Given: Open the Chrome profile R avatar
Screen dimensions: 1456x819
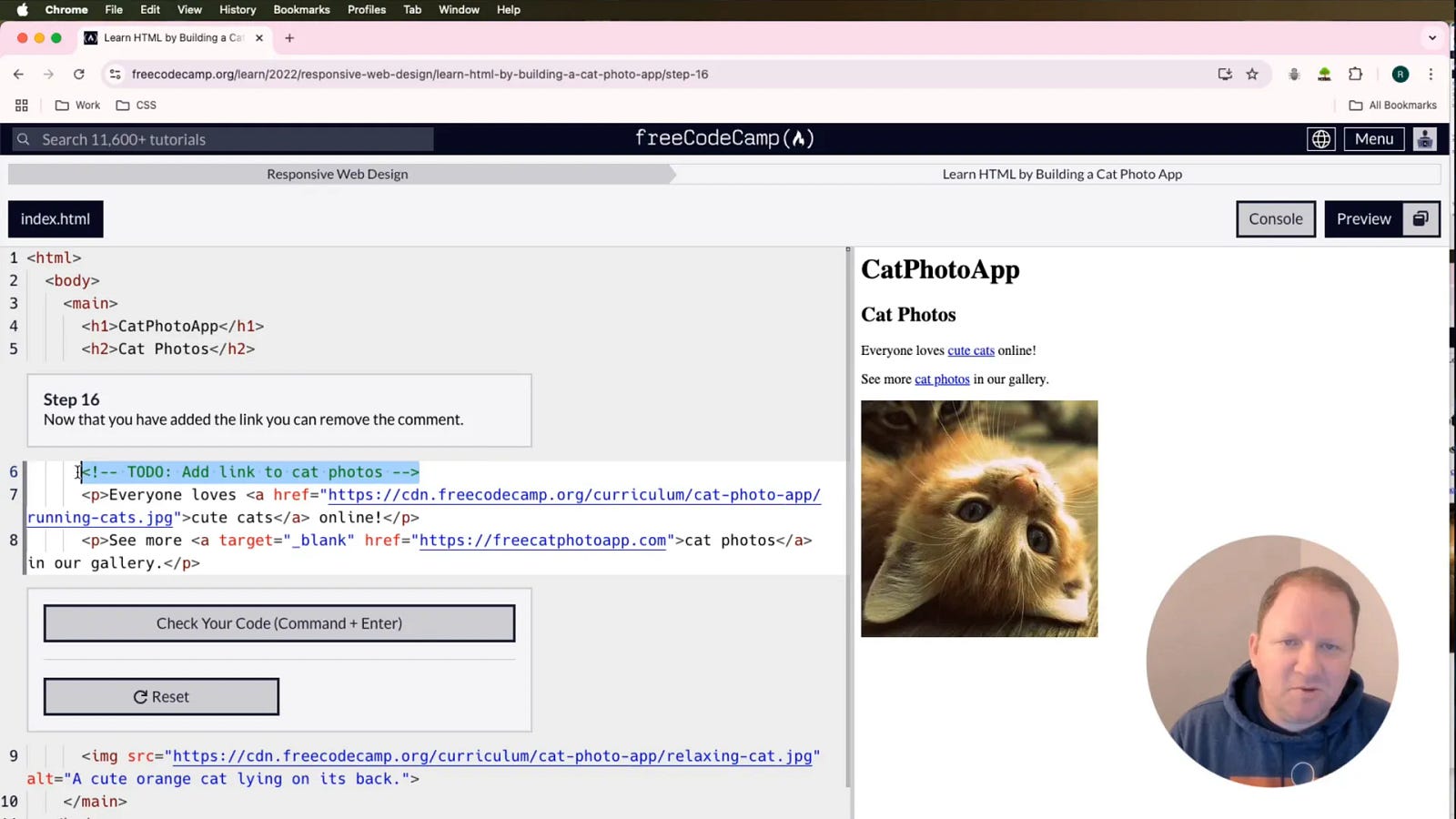Looking at the screenshot, I should coord(1400,75).
